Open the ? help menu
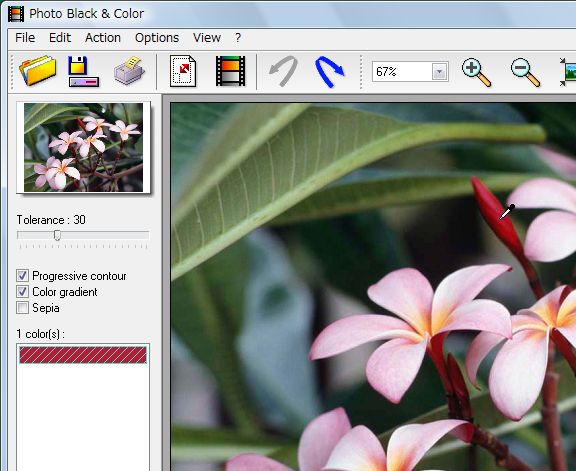Image resolution: width=576 pixels, height=471 pixels. pyautogui.click(x=238, y=38)
